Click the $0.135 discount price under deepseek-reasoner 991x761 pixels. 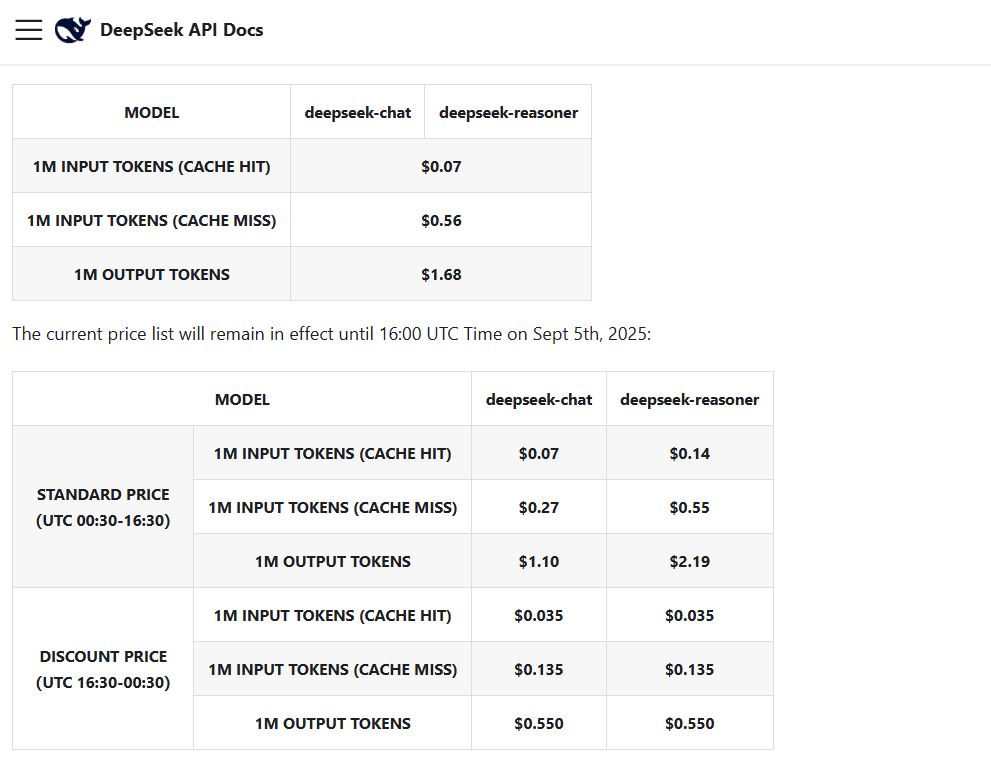pos(689,669)
